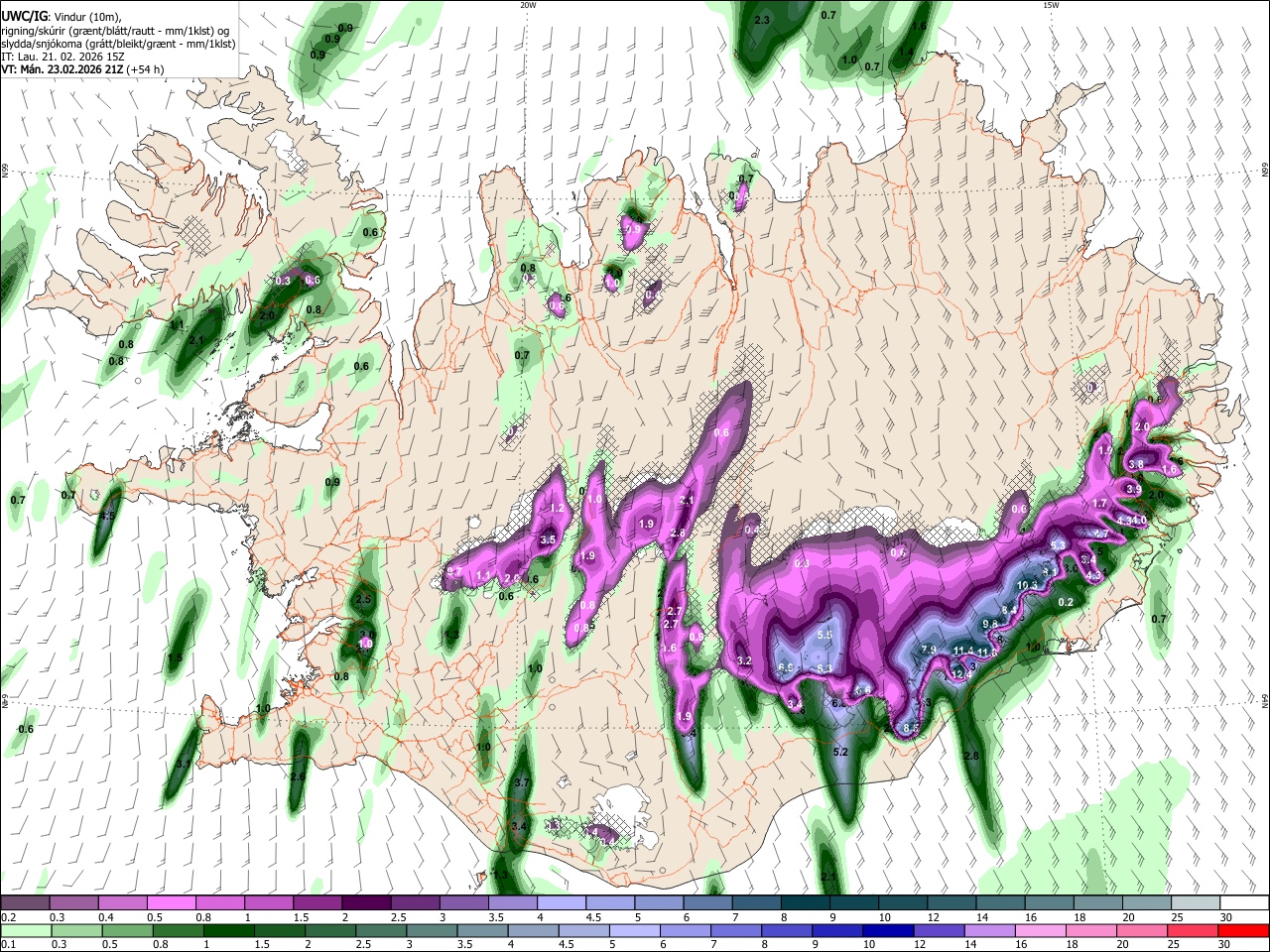This screenshot has height=952, width=1270.
Task: Click the '3.1' value off the Reykjanes peninsula
Action: pos(184,765)
